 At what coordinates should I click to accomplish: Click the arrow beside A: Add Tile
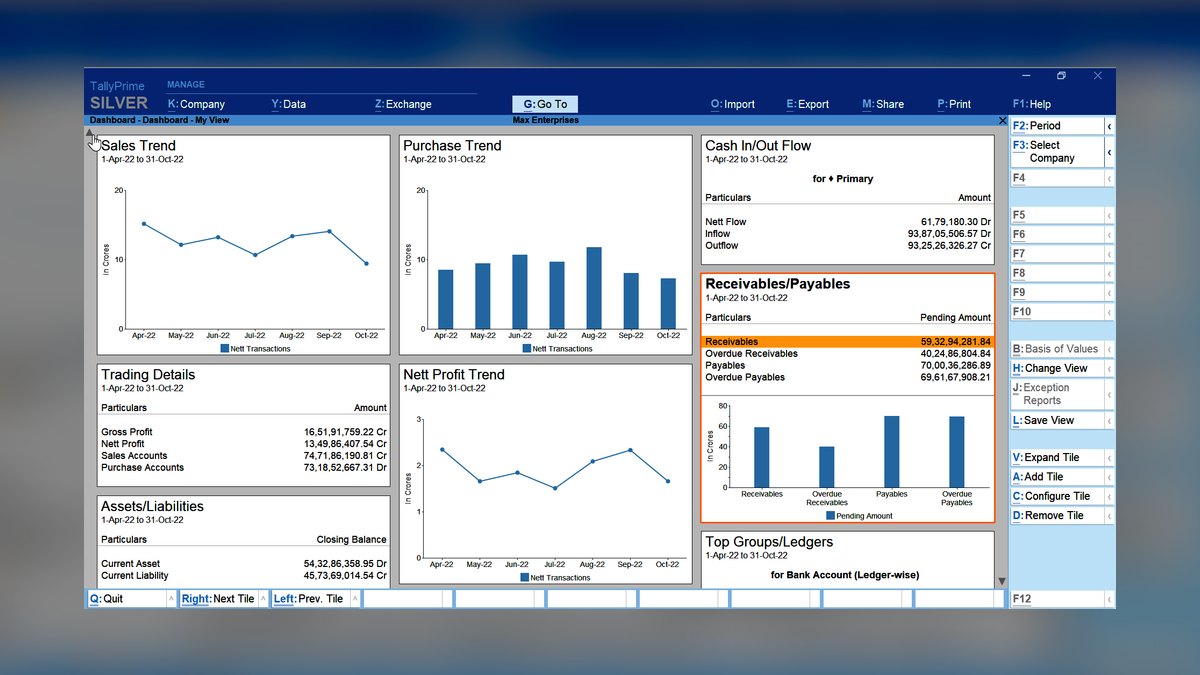tap(1109, 477)
